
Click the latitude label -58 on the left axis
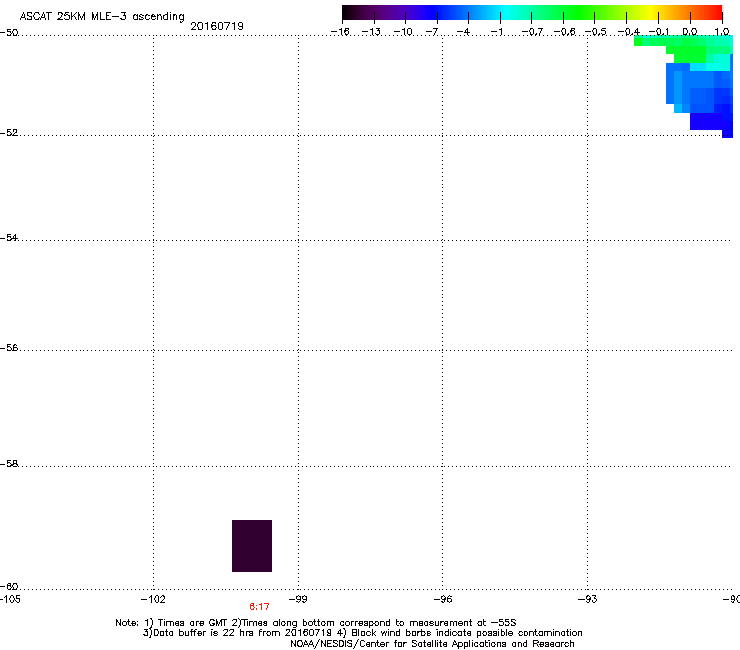[x=9, y=464]
